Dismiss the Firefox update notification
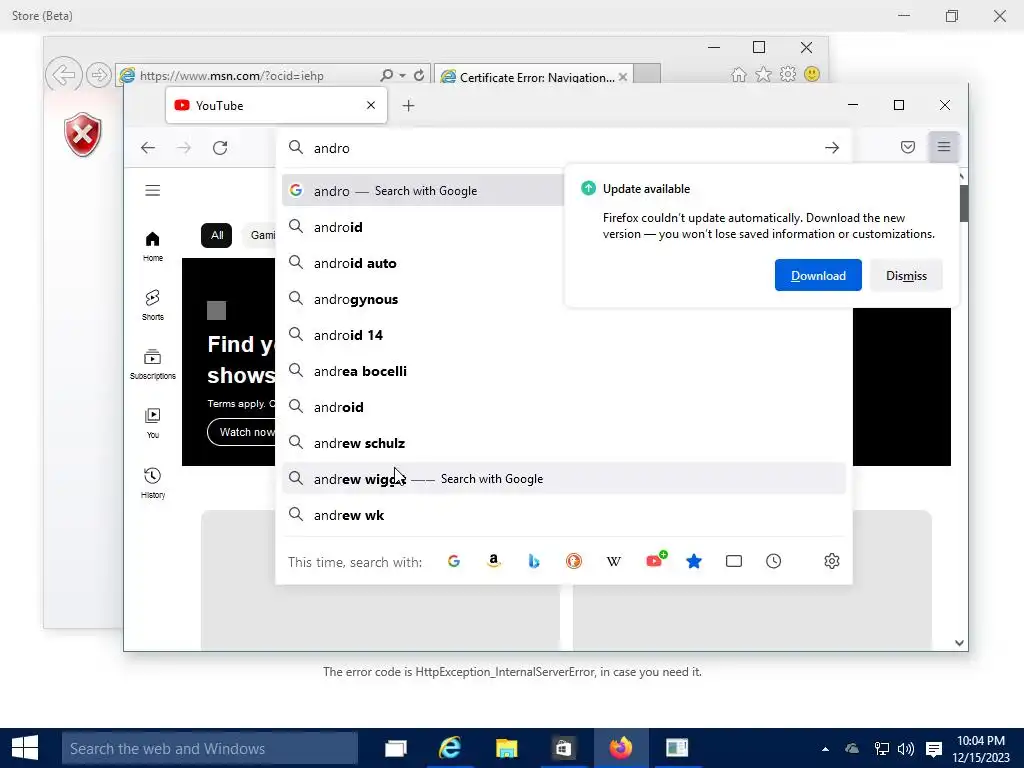This screenshot has height=768, width=1024. (x=906, y=276)
